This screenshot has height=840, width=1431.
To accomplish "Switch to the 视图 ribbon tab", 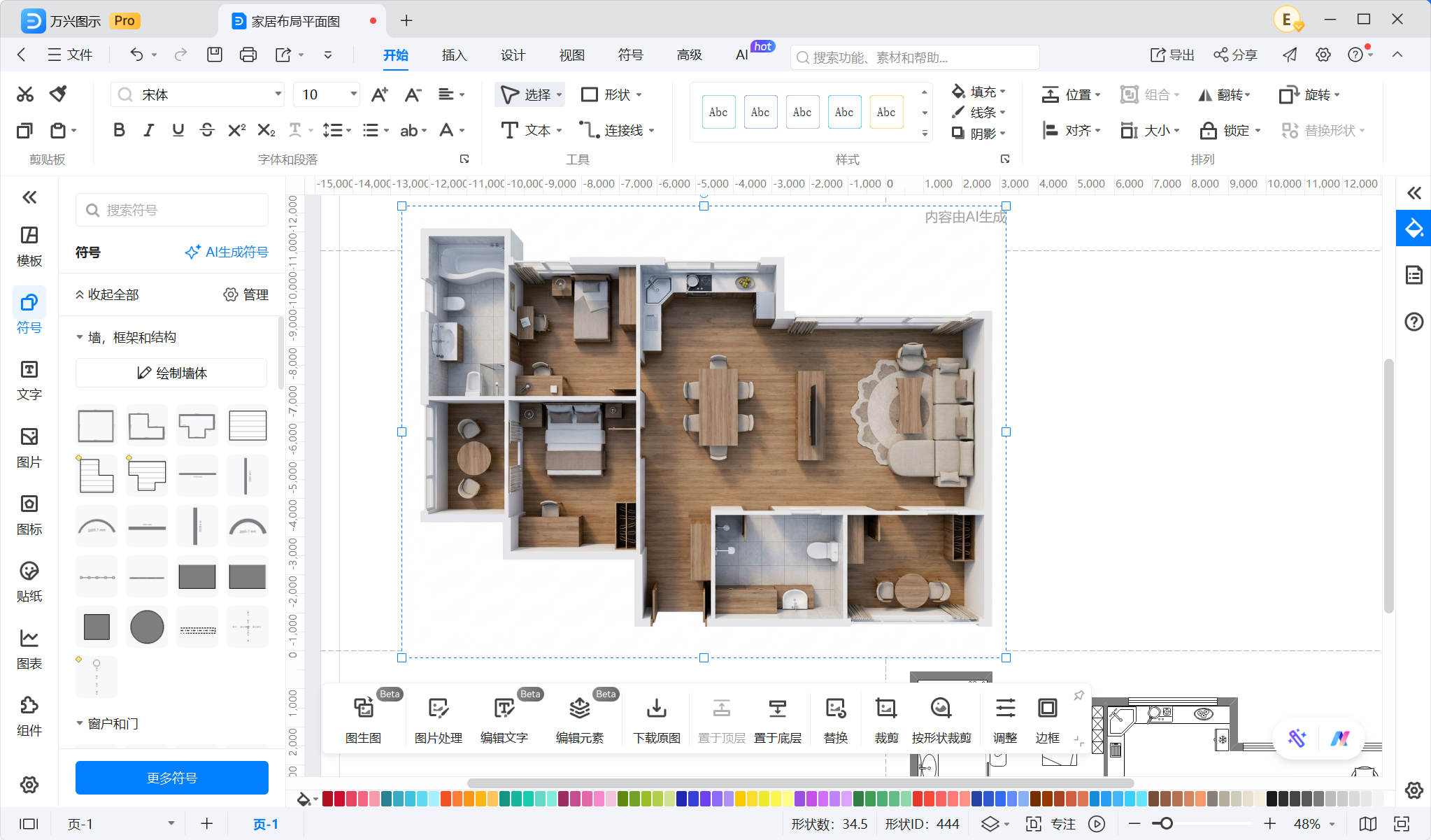I will pos(571,55).
